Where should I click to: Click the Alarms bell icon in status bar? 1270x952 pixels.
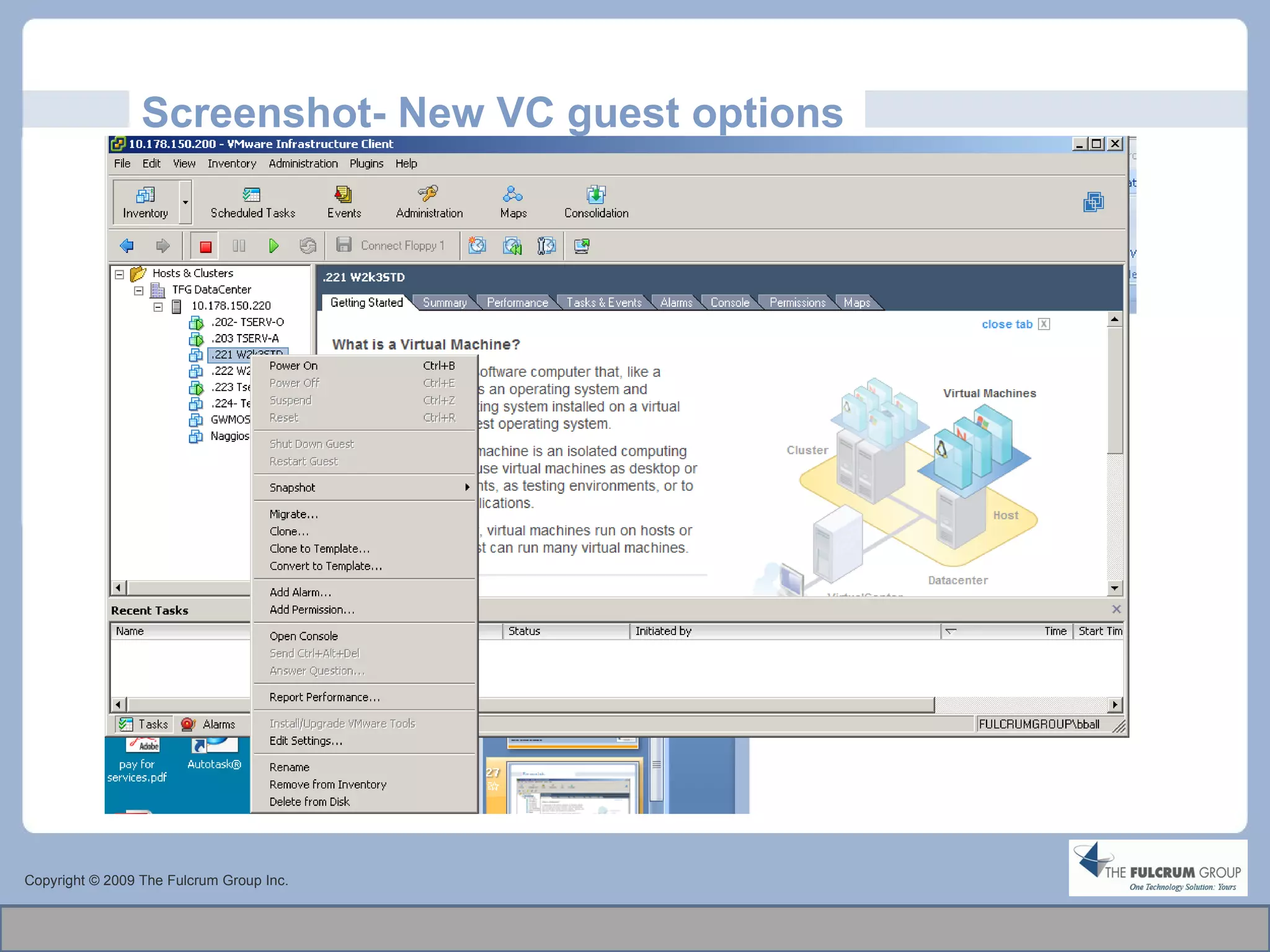point(188,724)
